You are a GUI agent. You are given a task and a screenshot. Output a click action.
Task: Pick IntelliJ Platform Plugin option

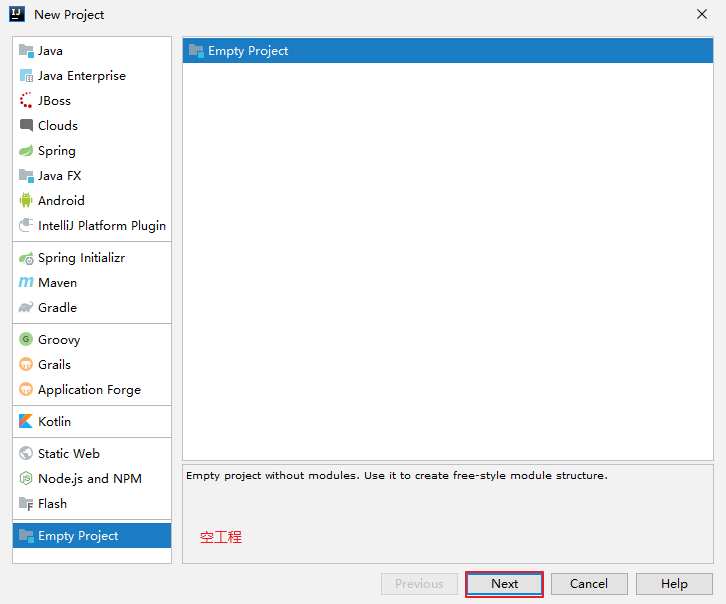(x=101, y=226)
